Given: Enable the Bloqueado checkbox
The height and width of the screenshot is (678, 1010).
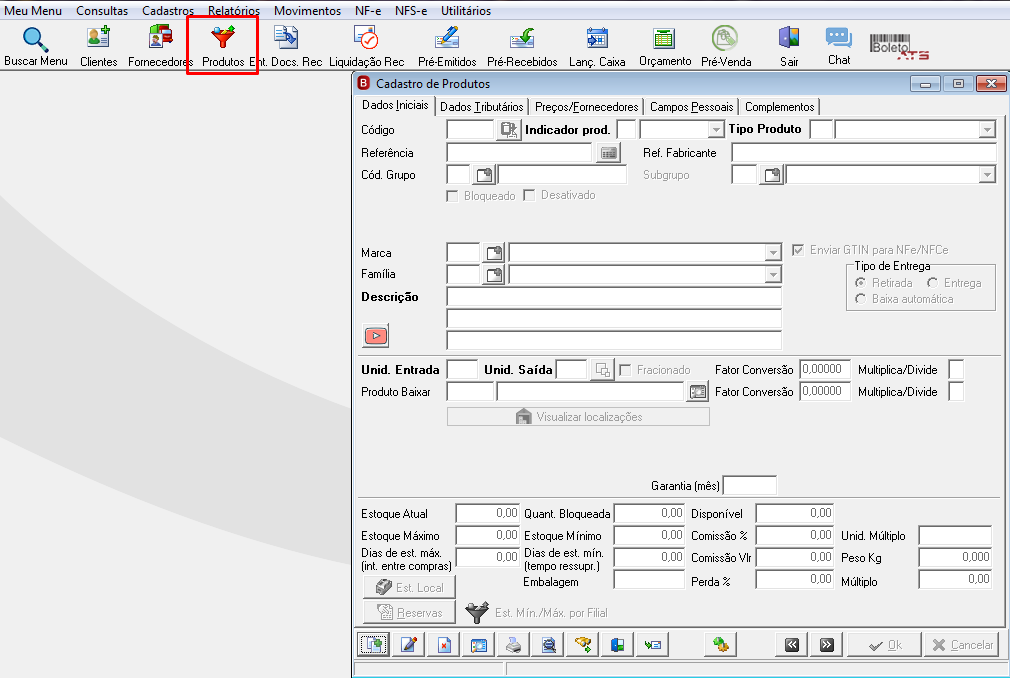Looking at the screenshot, I should tap(452, 196).
